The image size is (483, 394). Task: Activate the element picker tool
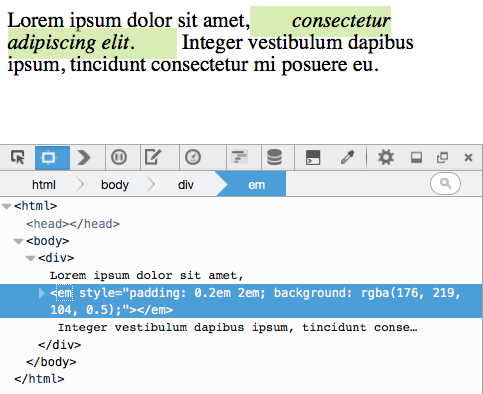click(18, 157)
